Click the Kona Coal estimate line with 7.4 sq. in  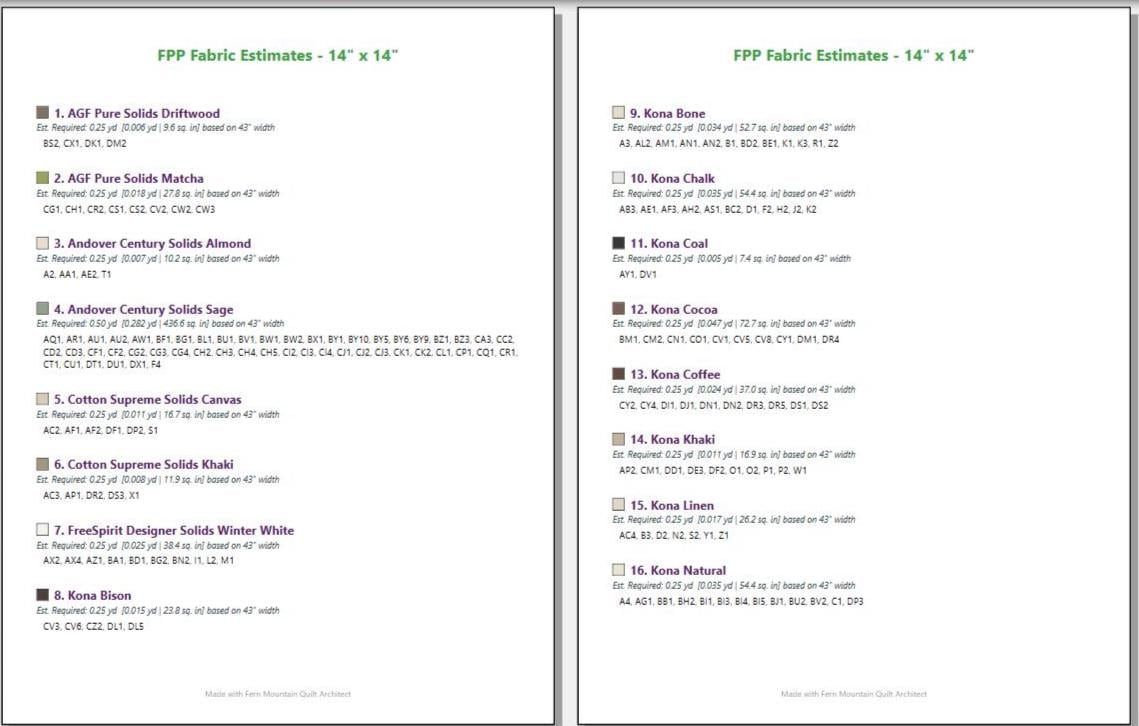731,258
